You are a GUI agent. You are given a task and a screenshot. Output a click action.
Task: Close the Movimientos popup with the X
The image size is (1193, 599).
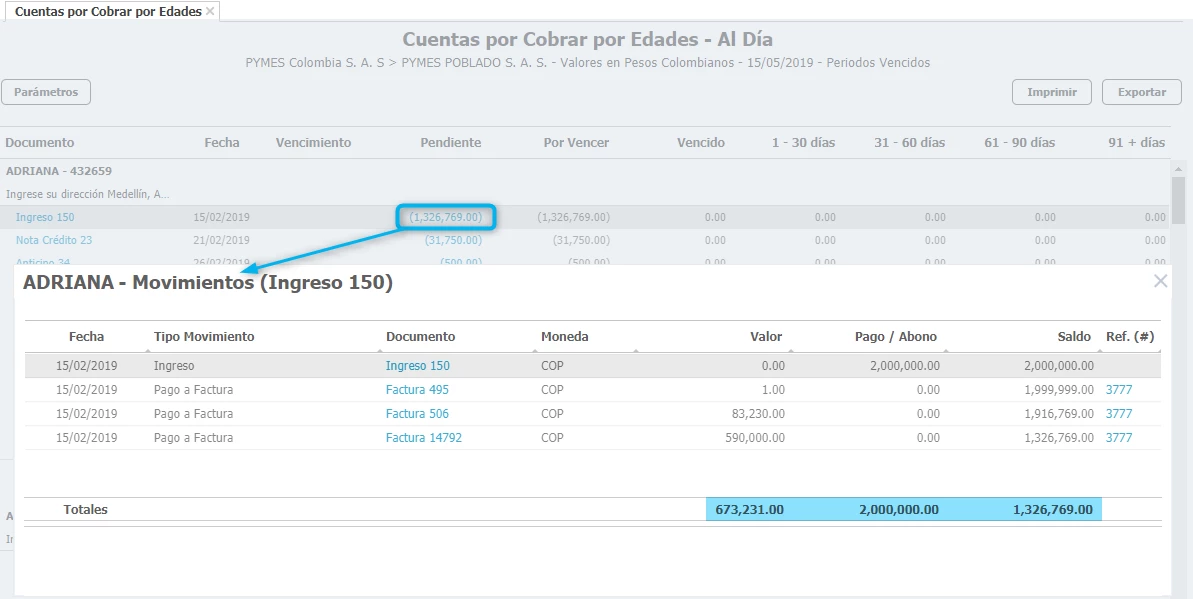click(1160, 281)
